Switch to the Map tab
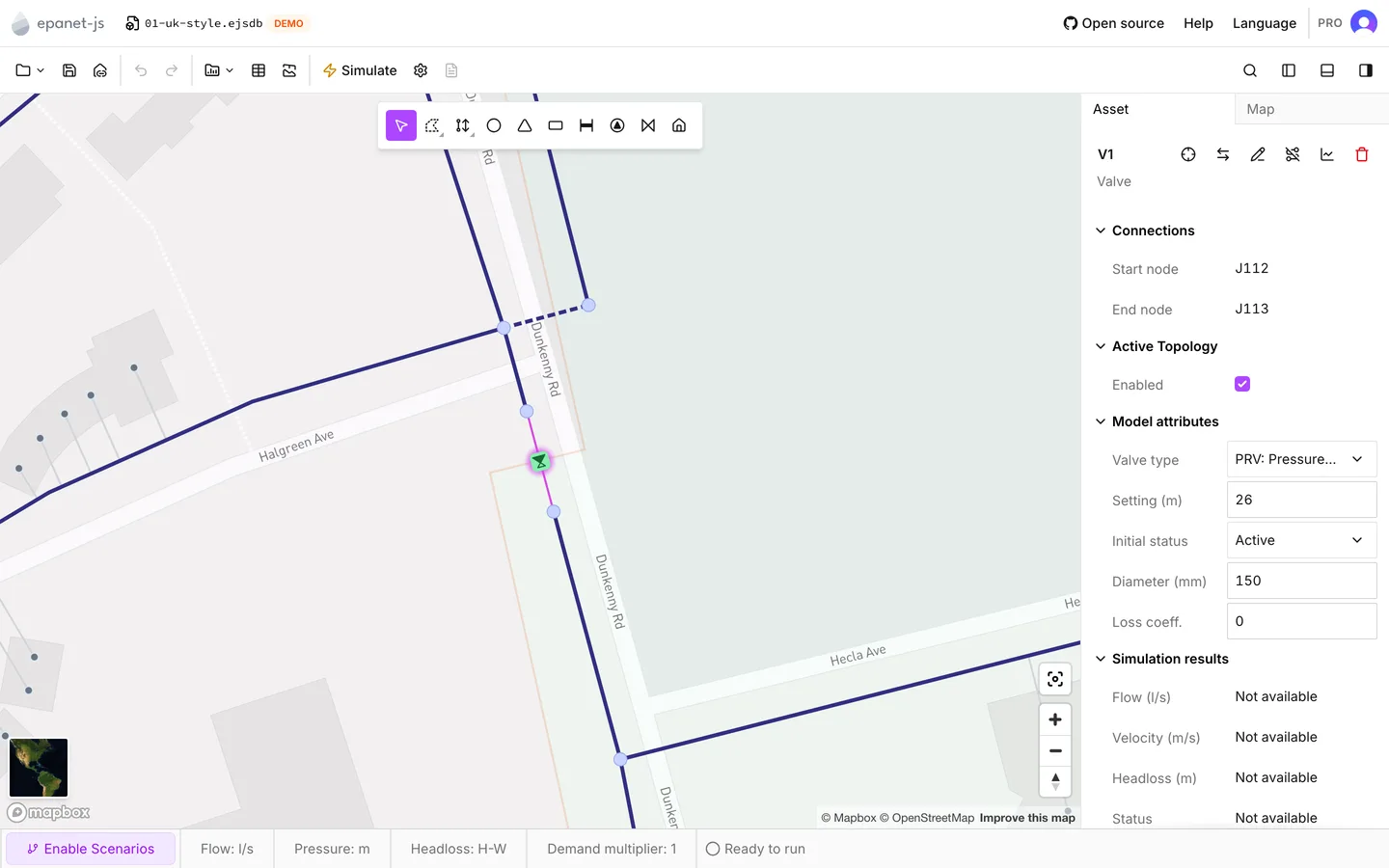 (x=1312, y=109)
